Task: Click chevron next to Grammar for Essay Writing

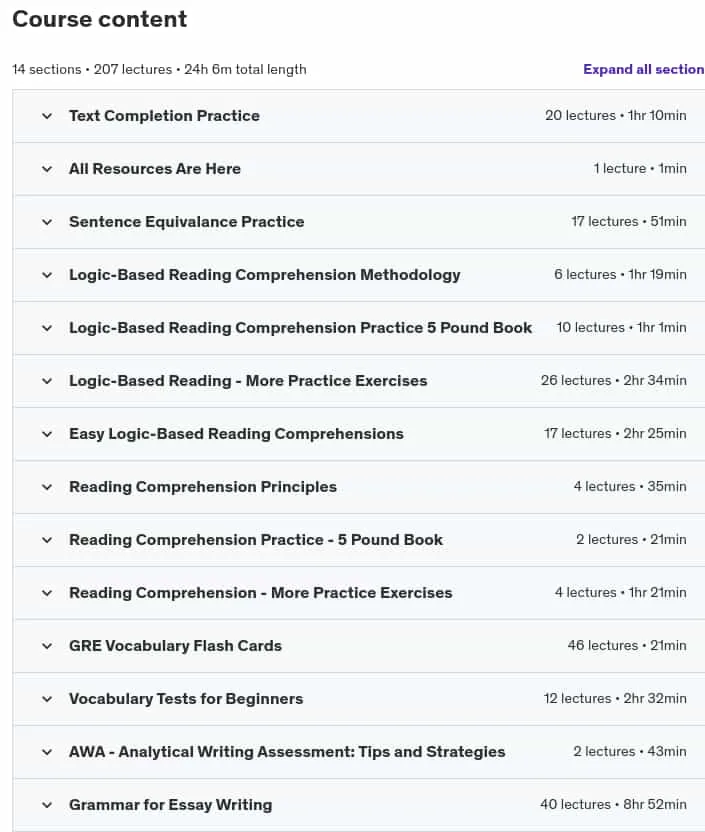Action: coord(47,805)
